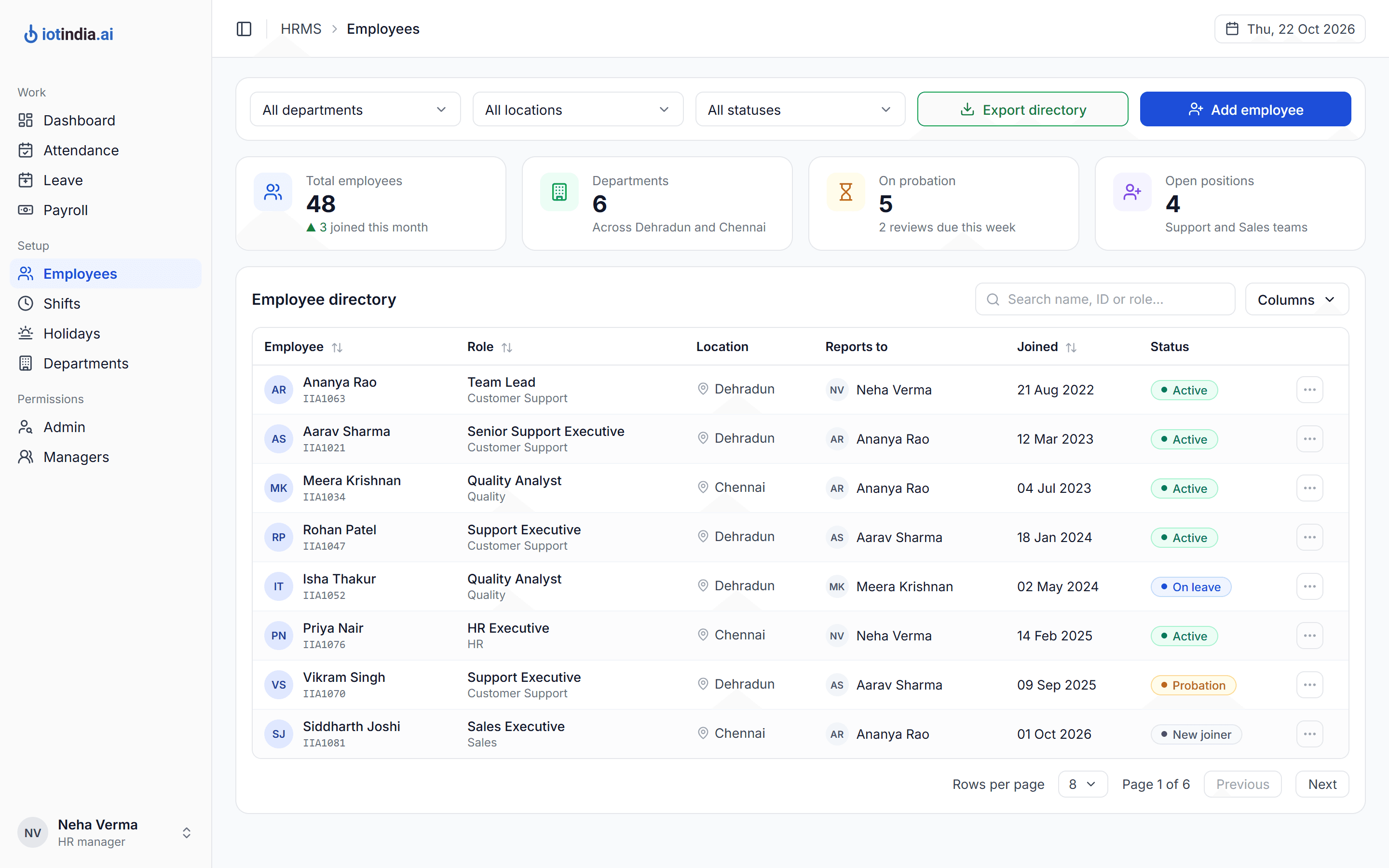Sort table by Joined column arrows
1389x868 pixels.
coord(1071,347)
